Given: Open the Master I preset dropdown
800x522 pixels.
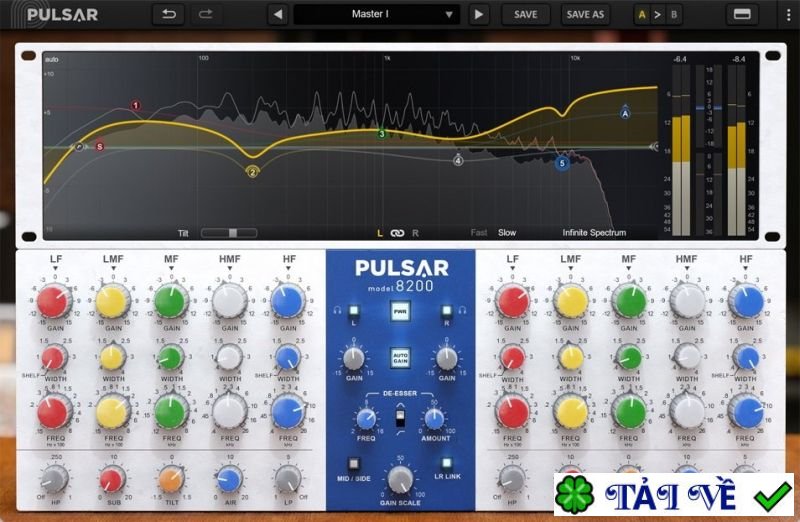Looking at the screenshot, I should point(377,14).
